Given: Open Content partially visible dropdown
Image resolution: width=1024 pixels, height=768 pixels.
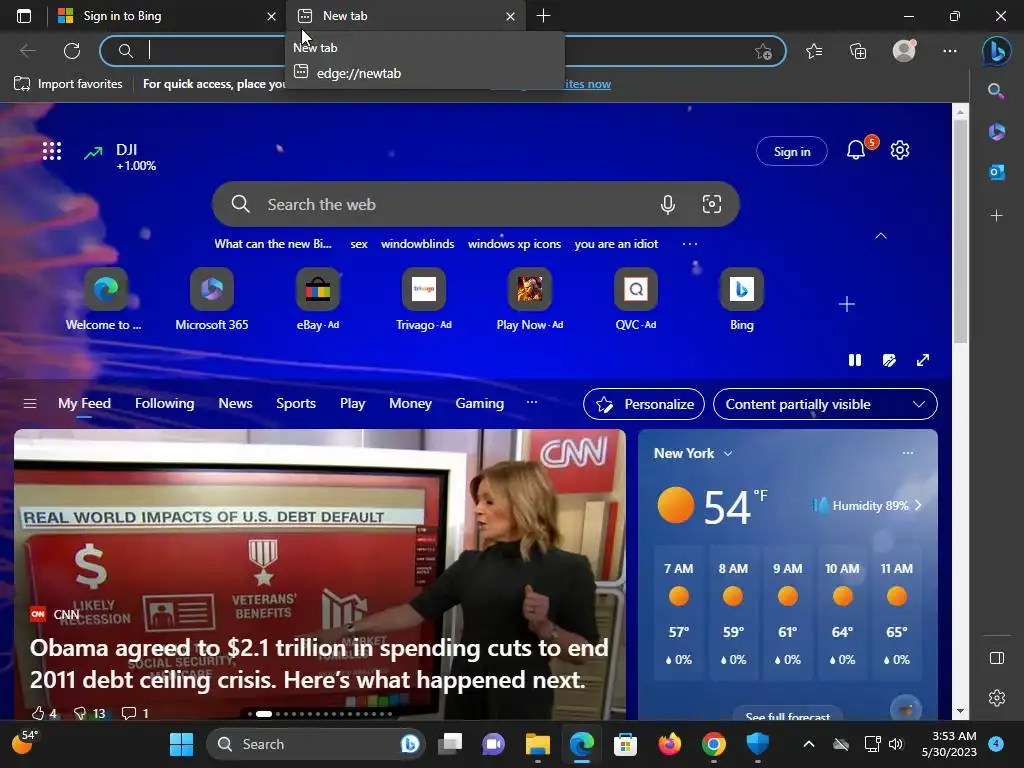Looking at the screenshot, I should coord(825,404).
